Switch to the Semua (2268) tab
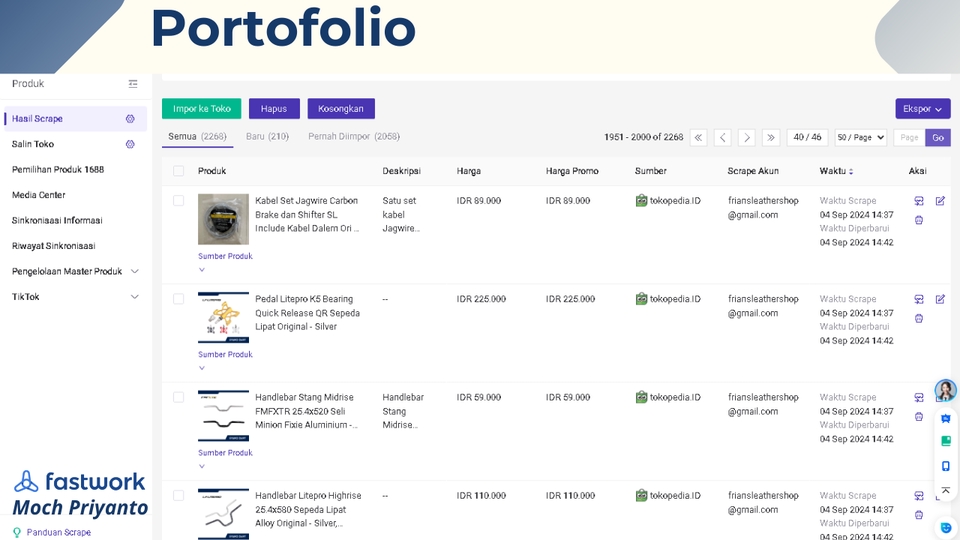 coord(197,137)
